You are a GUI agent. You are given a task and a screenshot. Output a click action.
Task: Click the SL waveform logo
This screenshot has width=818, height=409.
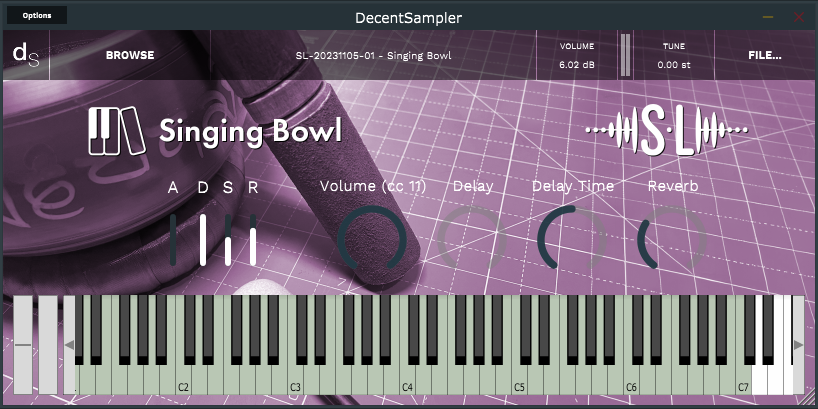click(x=667, y=131)
